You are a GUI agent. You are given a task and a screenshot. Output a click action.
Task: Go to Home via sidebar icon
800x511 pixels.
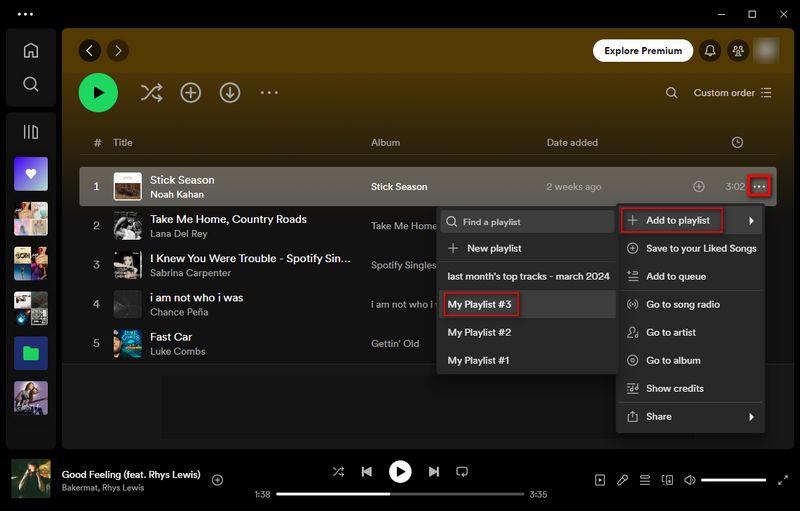click(x=31, y=50)
